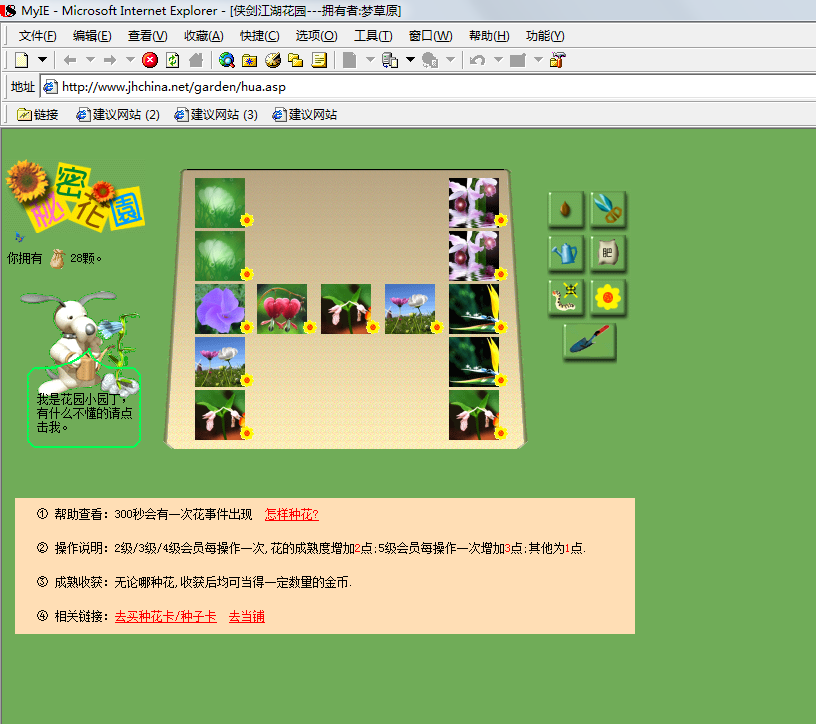The image size is (816, 724).
Task: Select the purple flower plot in garden
Action: [x=220, y=309]
